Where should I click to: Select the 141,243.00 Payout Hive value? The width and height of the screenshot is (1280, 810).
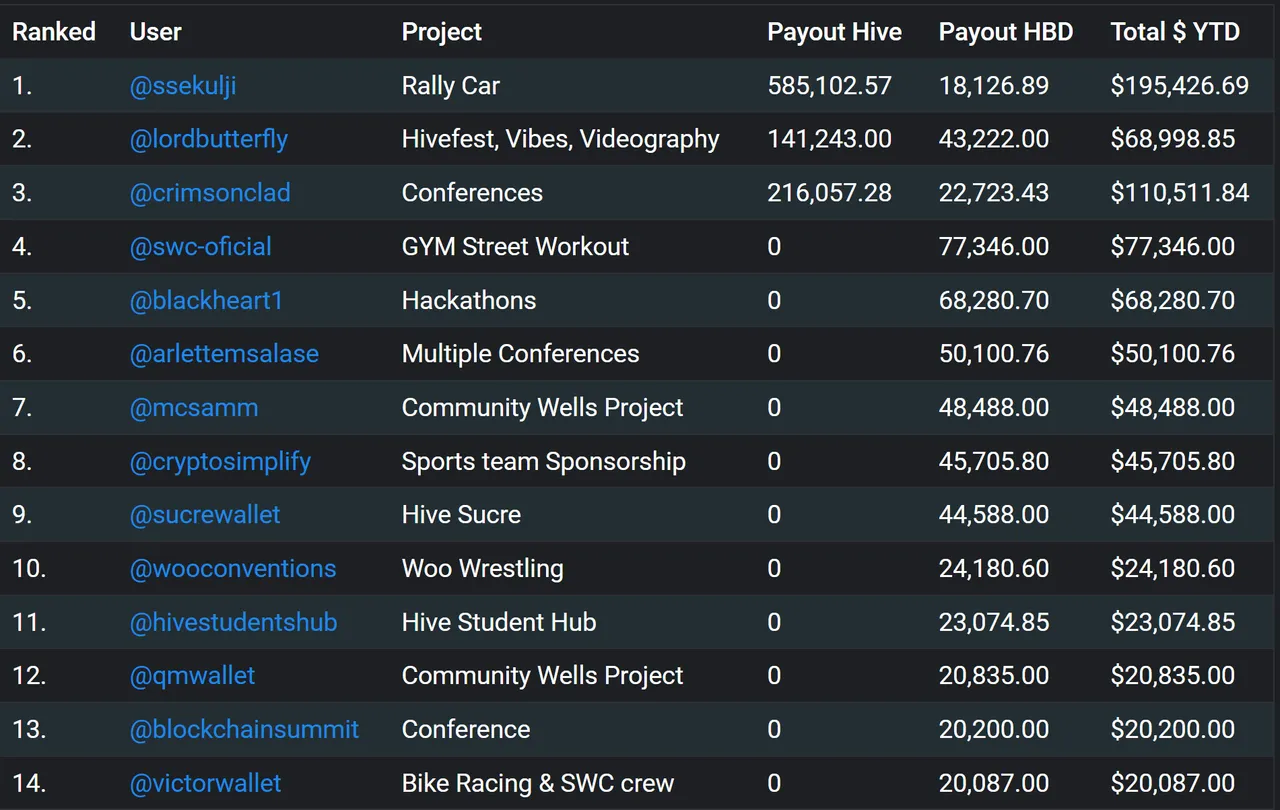tap(830, 139)
